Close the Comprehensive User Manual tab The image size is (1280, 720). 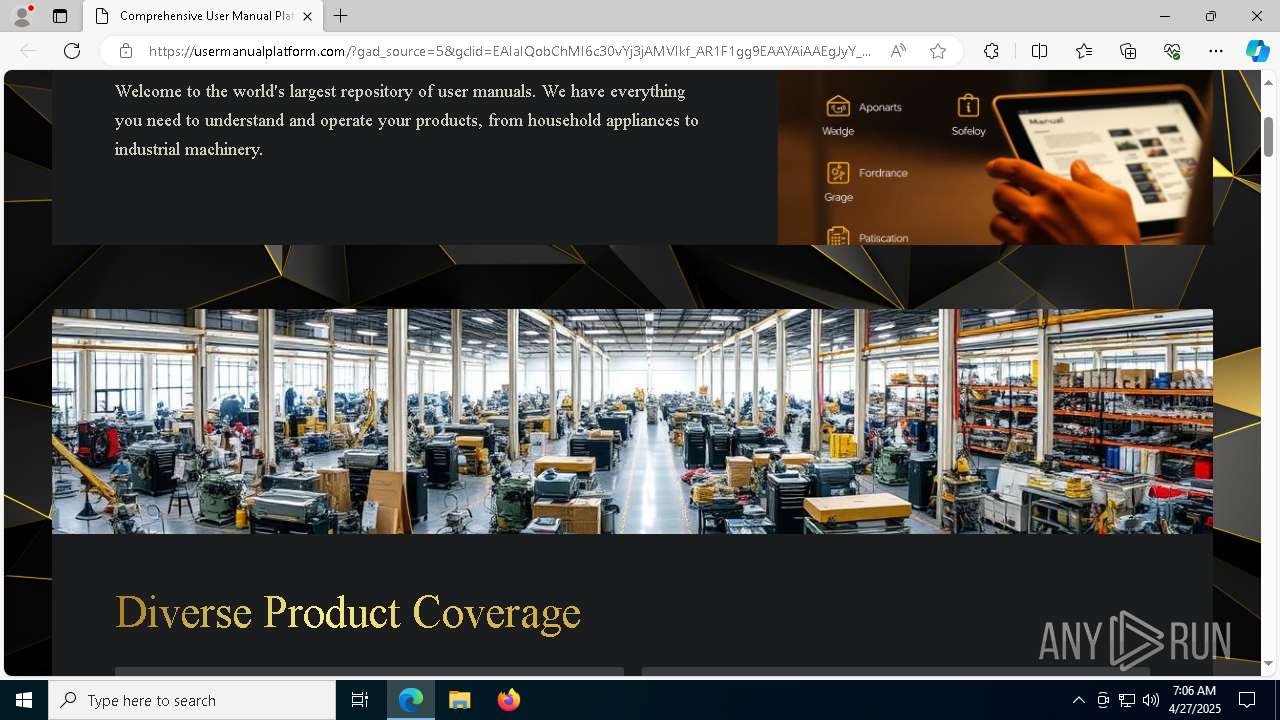[x=307, y=16]
